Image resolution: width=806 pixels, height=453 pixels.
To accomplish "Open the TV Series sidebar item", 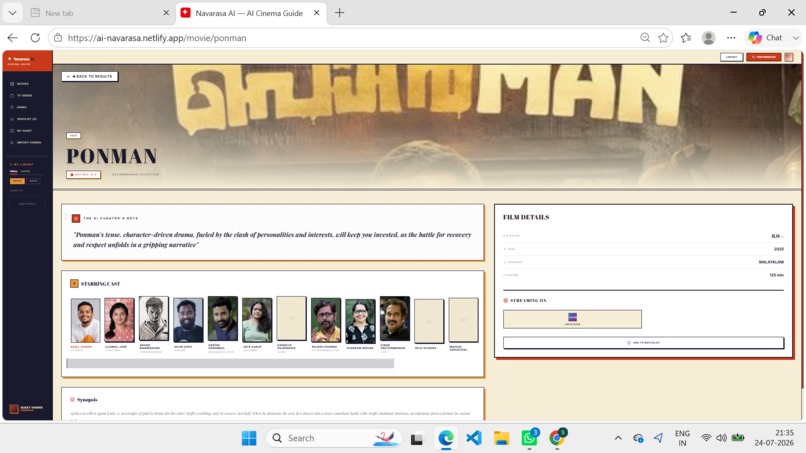I will coord(22,96).
